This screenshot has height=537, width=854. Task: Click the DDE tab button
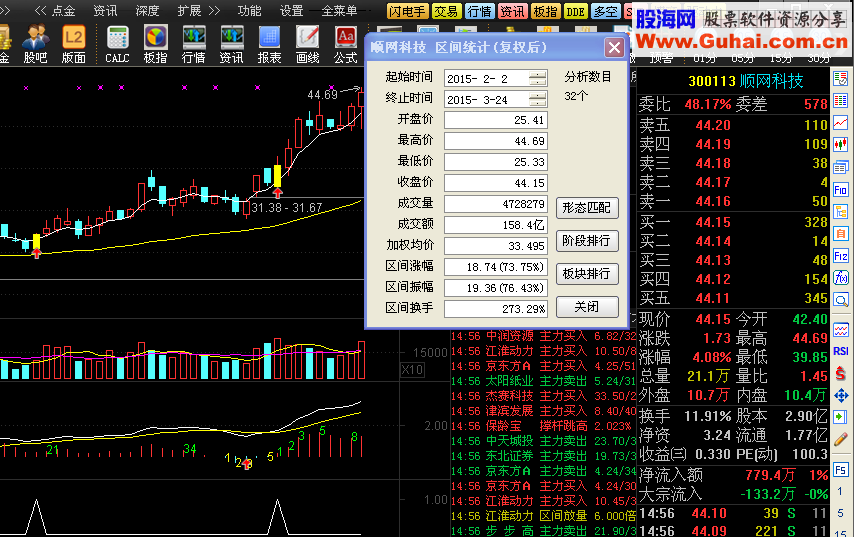coord(576,11)
